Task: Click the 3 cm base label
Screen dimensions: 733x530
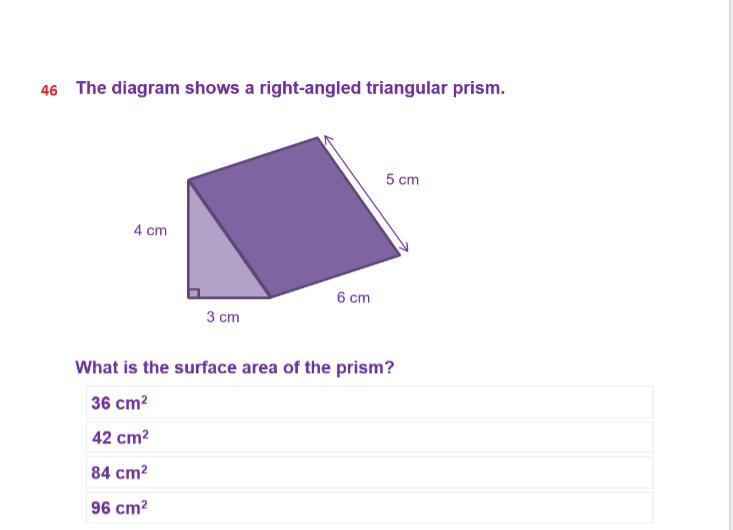Action: click(223, 317)
